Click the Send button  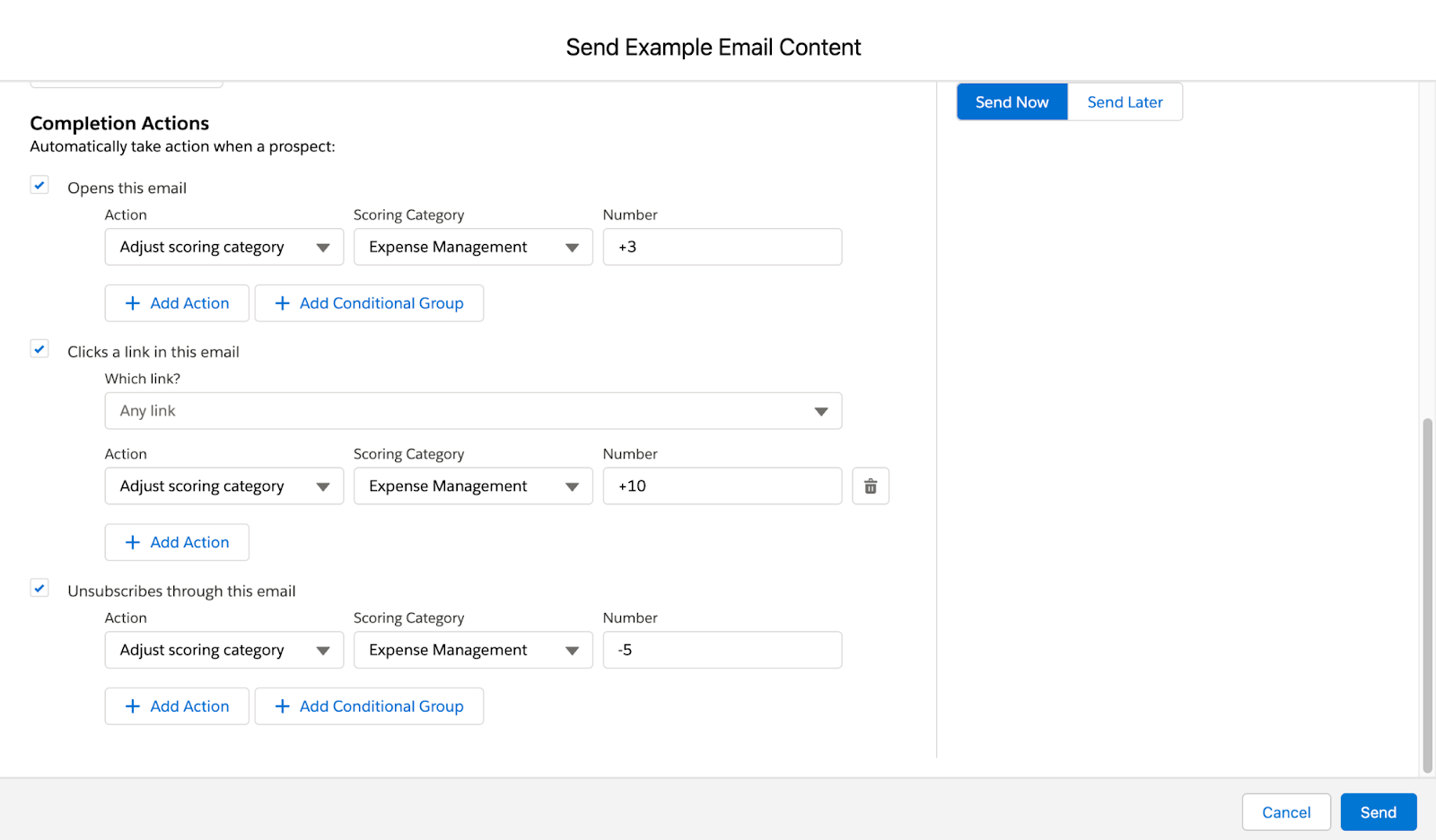click(1378, 812)
